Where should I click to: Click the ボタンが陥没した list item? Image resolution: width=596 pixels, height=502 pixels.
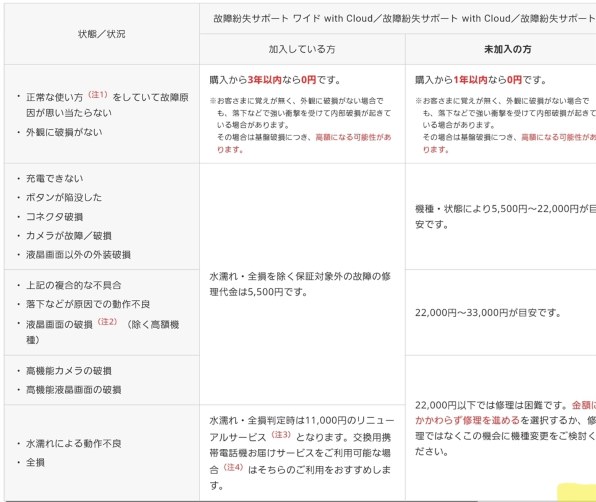[64, 197]
